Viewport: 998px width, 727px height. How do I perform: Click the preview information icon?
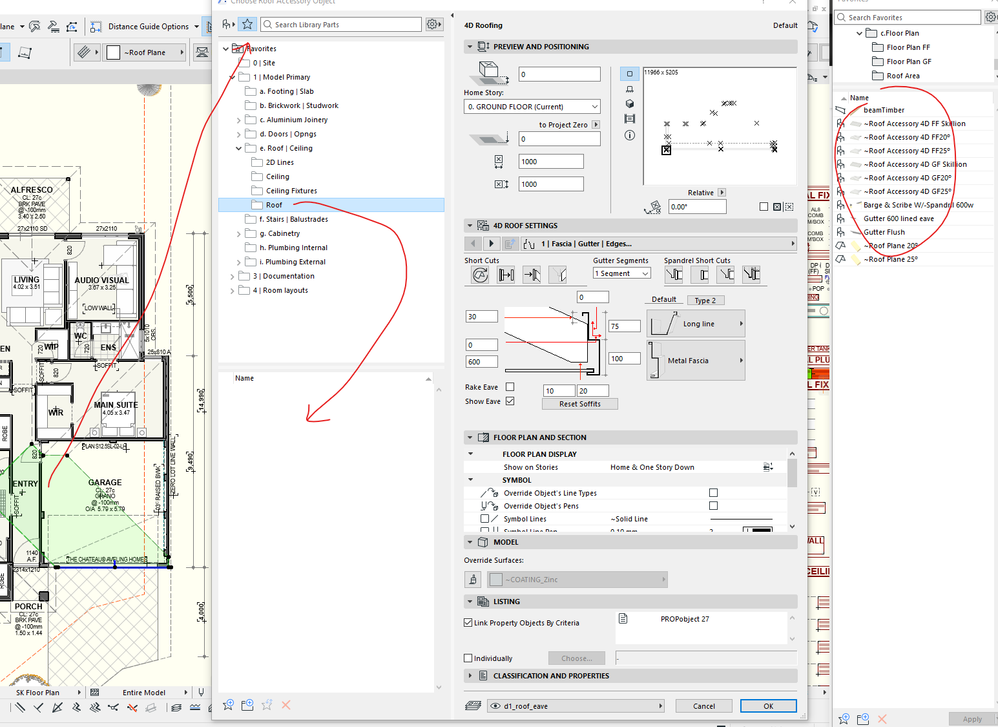(x=629, y=133)
